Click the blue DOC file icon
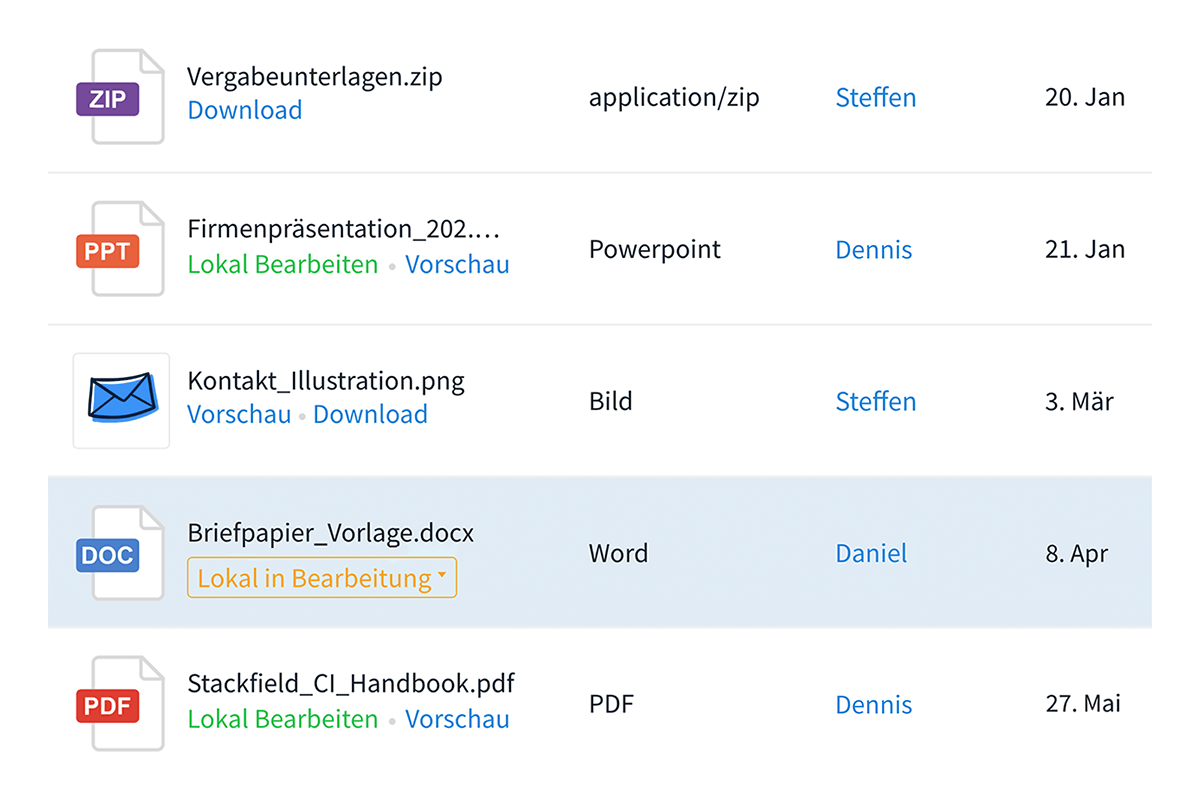Image resolution: width=1200 pixels, height=800 pixels. pyautogui.click(x=120, y=553)
